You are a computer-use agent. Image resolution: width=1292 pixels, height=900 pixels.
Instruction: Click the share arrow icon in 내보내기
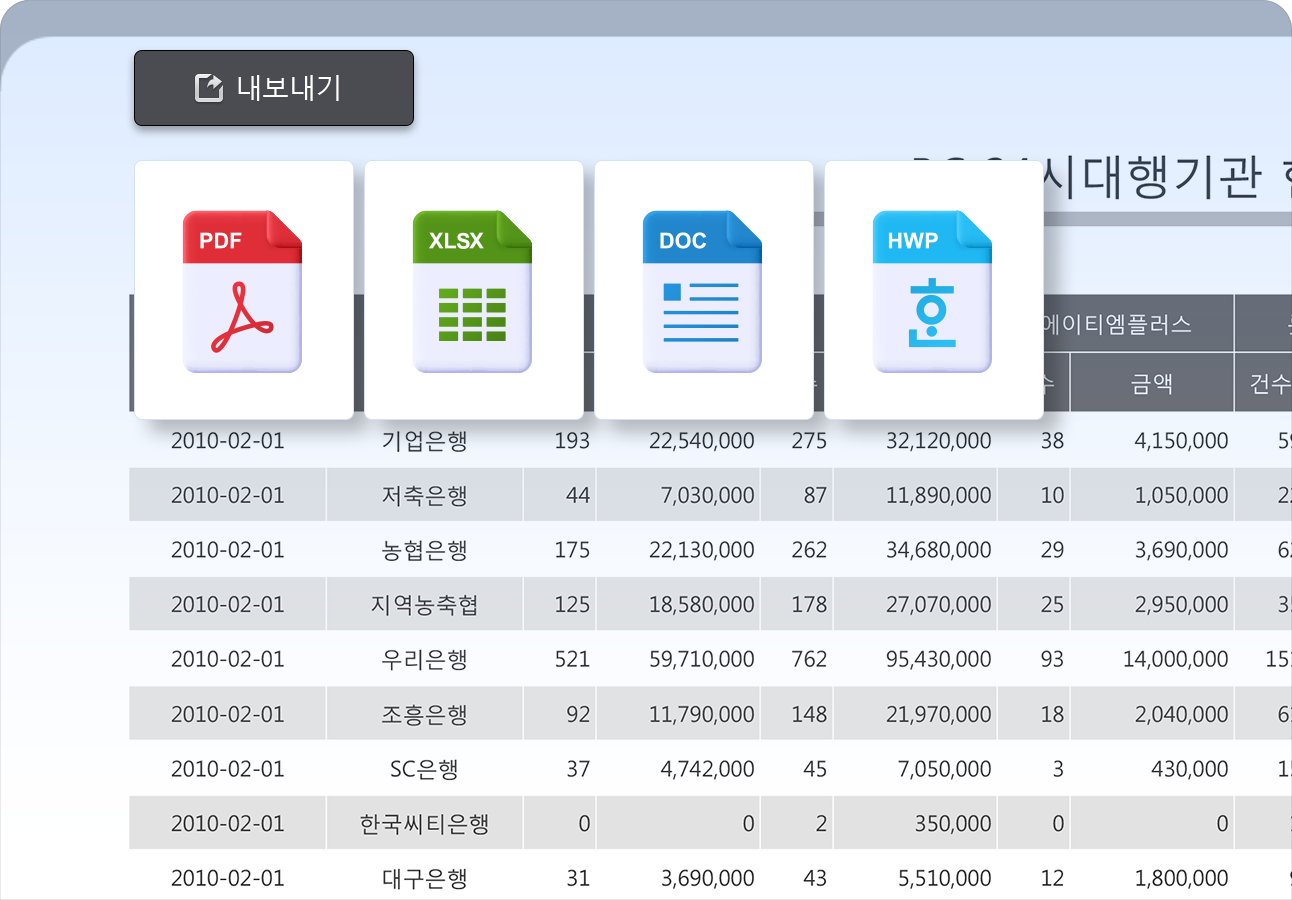(208, 88)
